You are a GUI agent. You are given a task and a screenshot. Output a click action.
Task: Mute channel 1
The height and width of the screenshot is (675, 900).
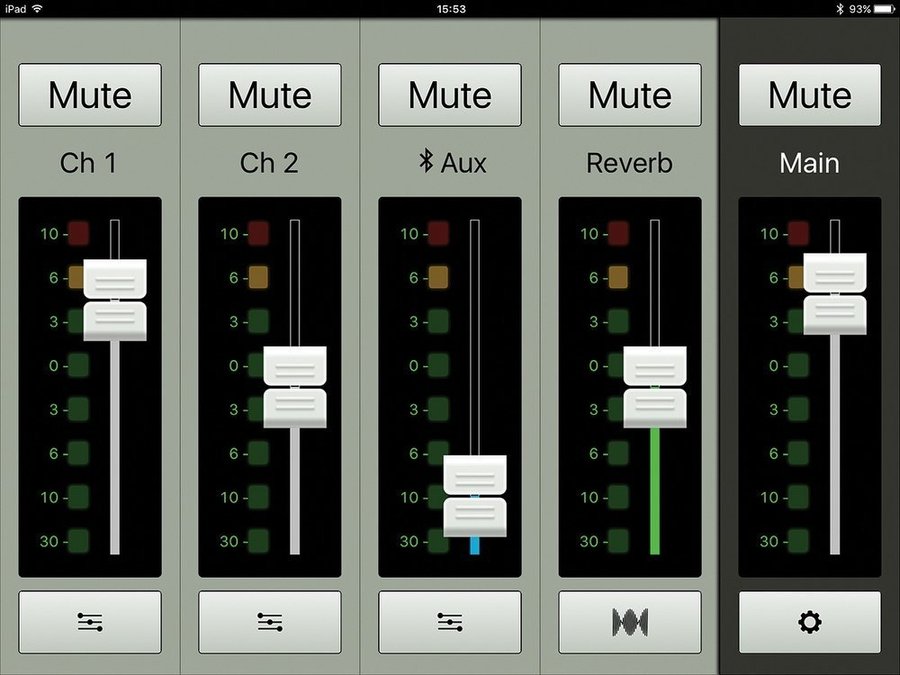pyautogui.click(x=90, y=95)
